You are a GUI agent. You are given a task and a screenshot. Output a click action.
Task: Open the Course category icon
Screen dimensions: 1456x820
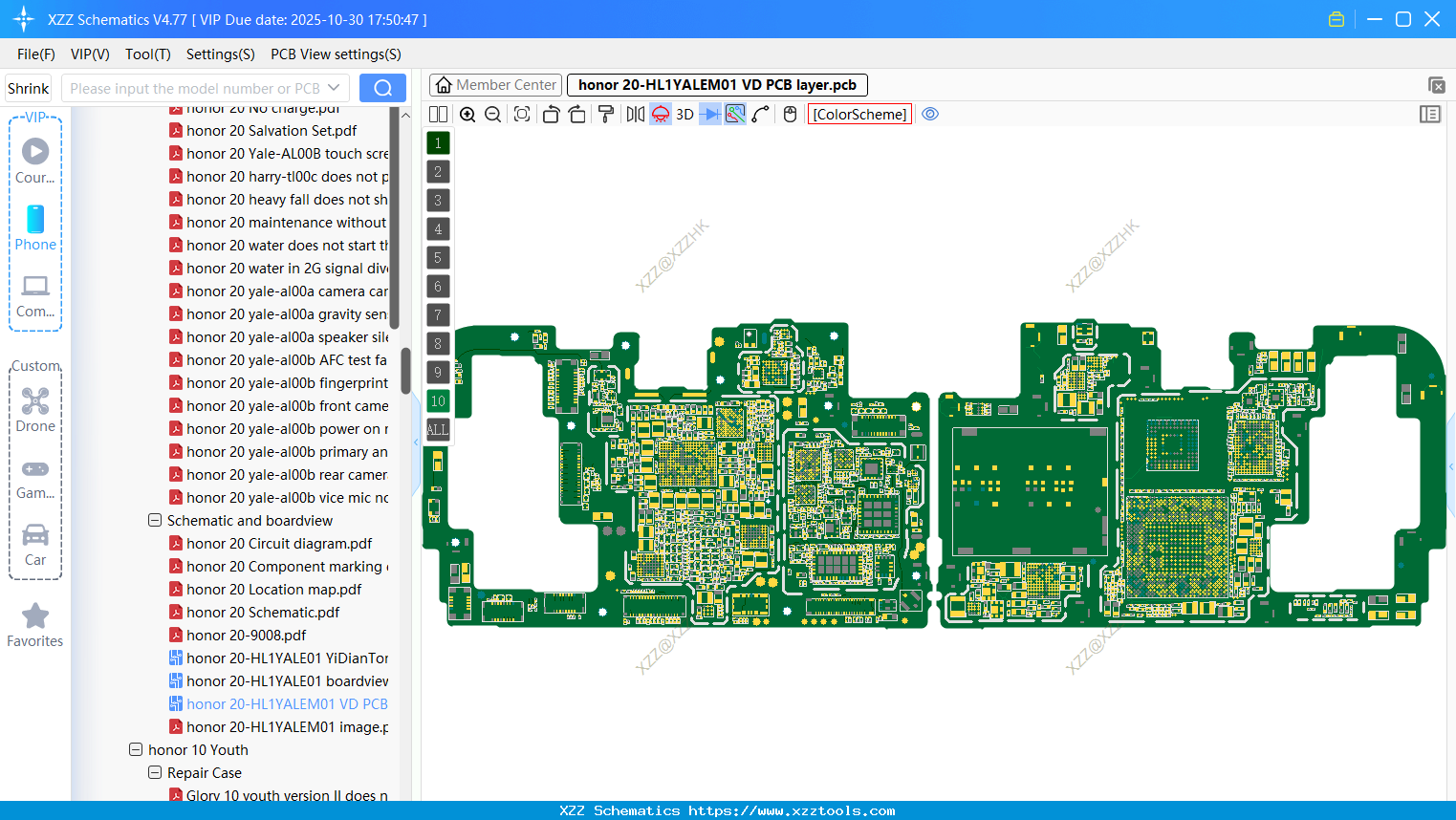tap(35, 161)
